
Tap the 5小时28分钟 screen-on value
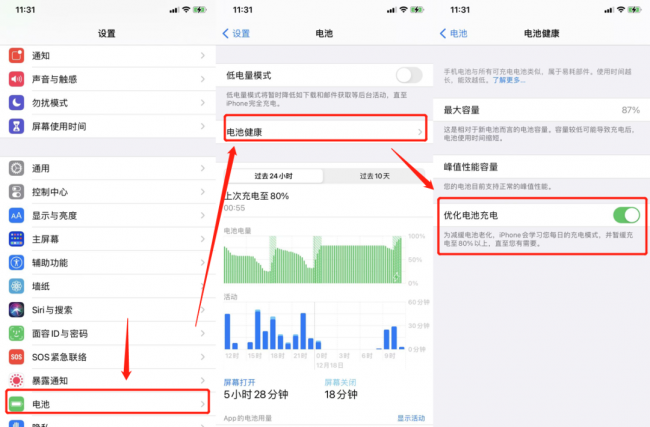(x=256, y=394)
